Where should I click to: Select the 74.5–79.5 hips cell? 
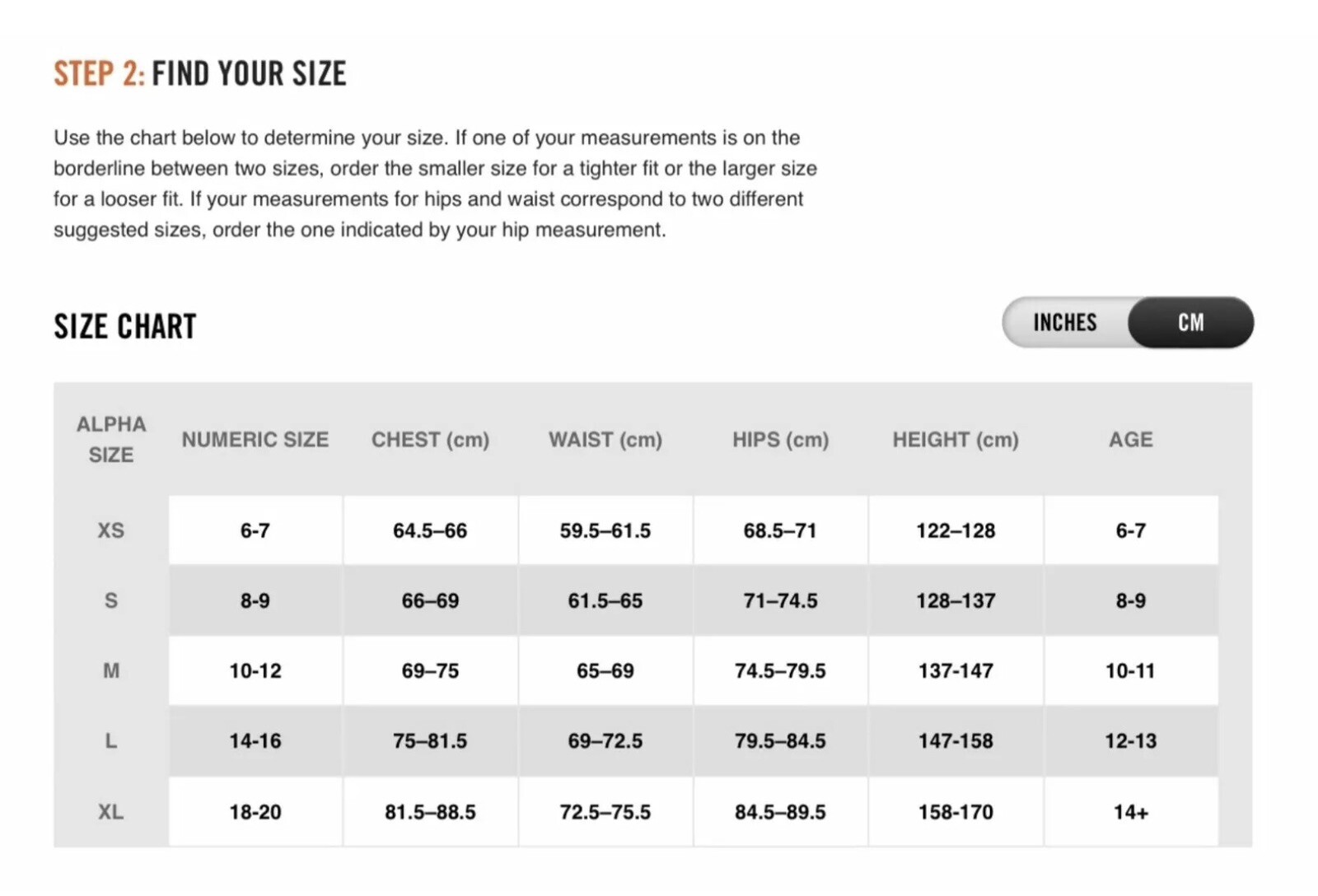pyautogui.click(x=780, y=670)
